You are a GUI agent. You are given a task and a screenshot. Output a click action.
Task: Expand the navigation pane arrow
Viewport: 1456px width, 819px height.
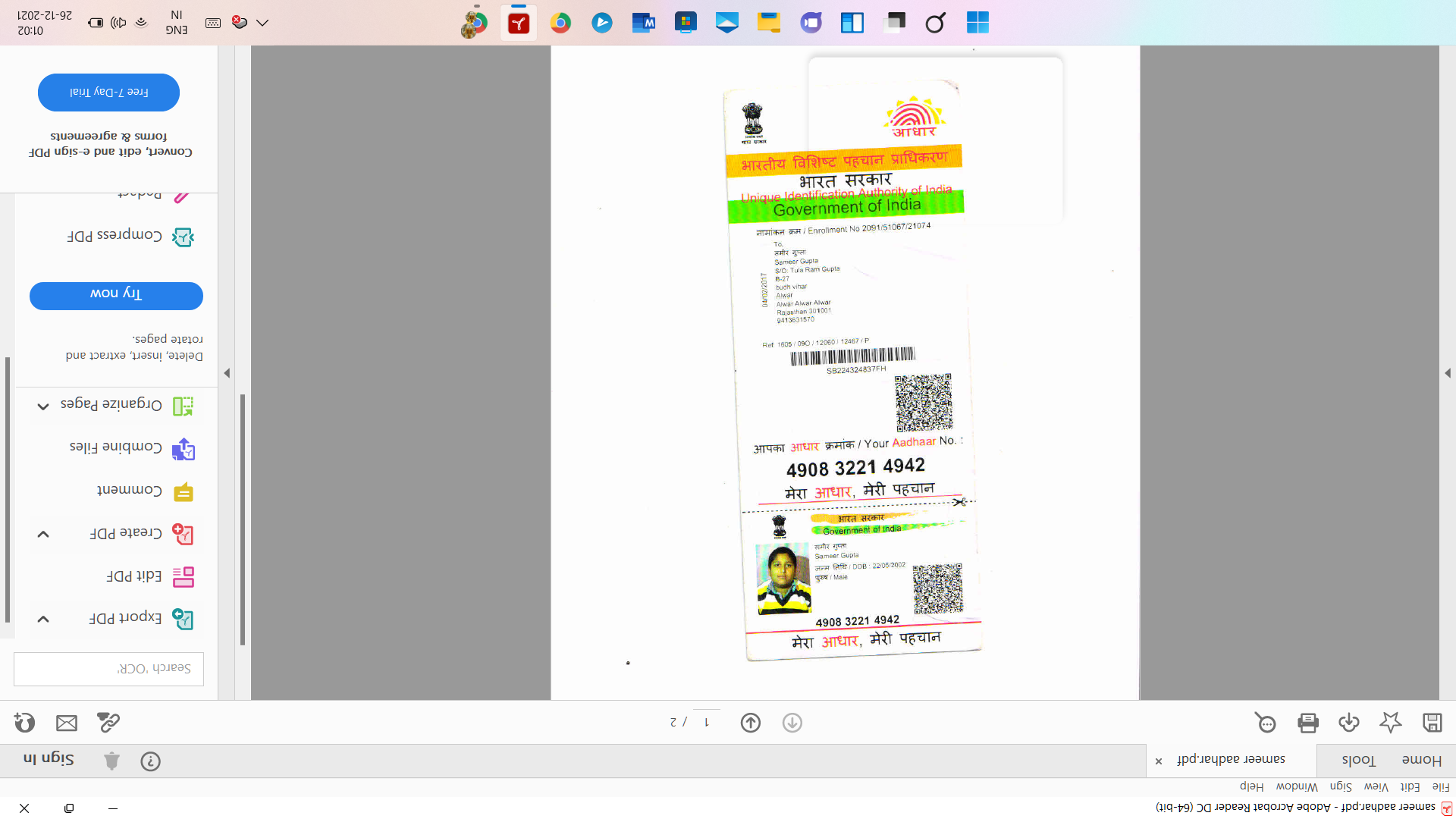(1448, 373)
